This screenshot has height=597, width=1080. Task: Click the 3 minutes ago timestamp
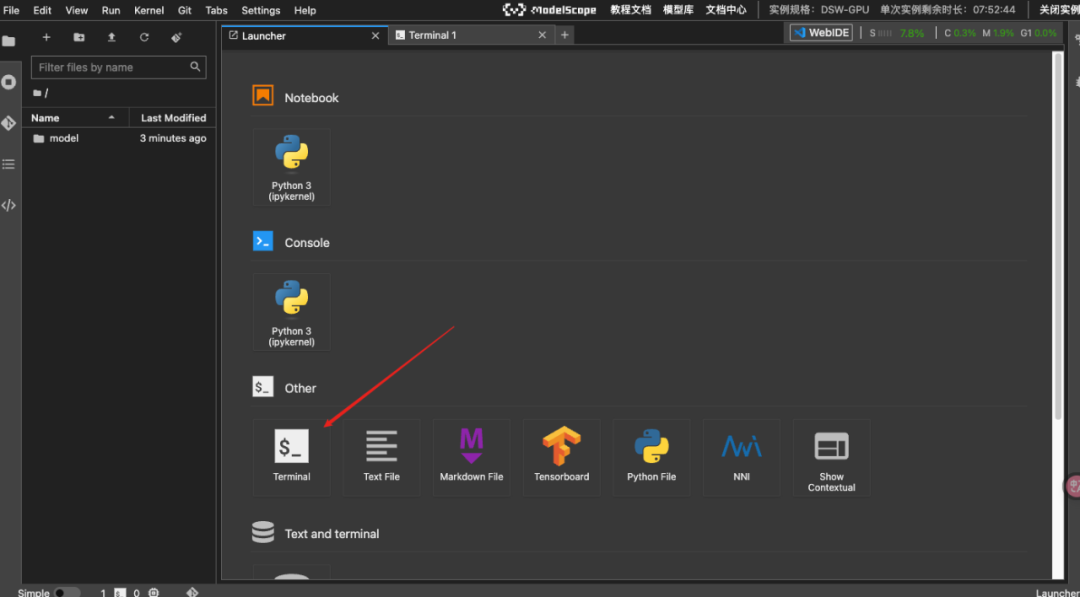[173, 138]
